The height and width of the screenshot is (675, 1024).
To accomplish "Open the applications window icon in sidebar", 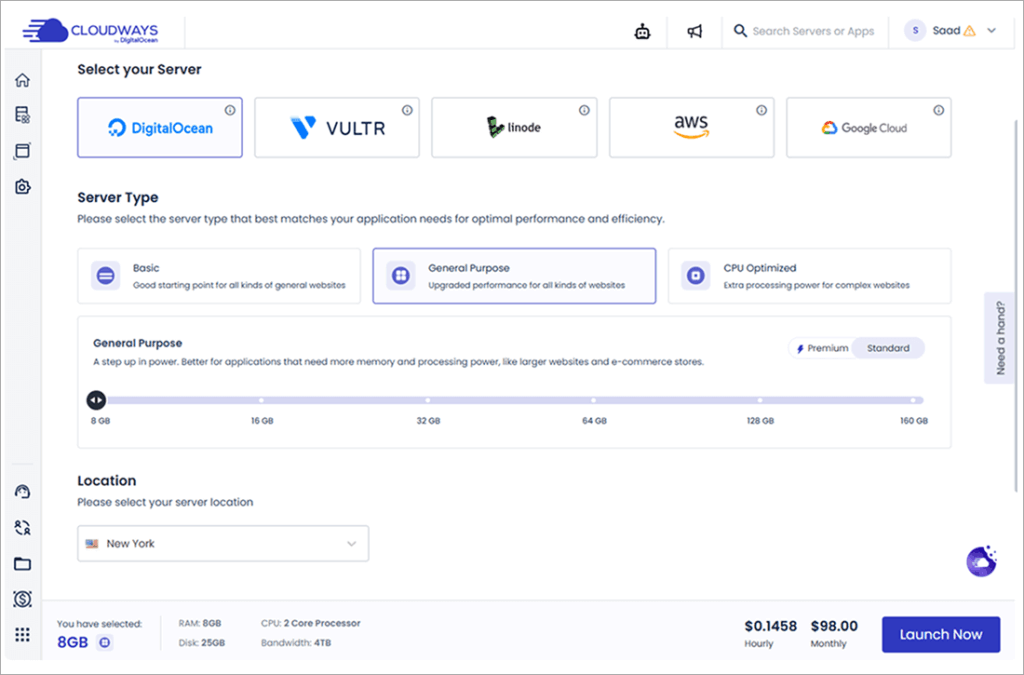I will pos(22,151).
